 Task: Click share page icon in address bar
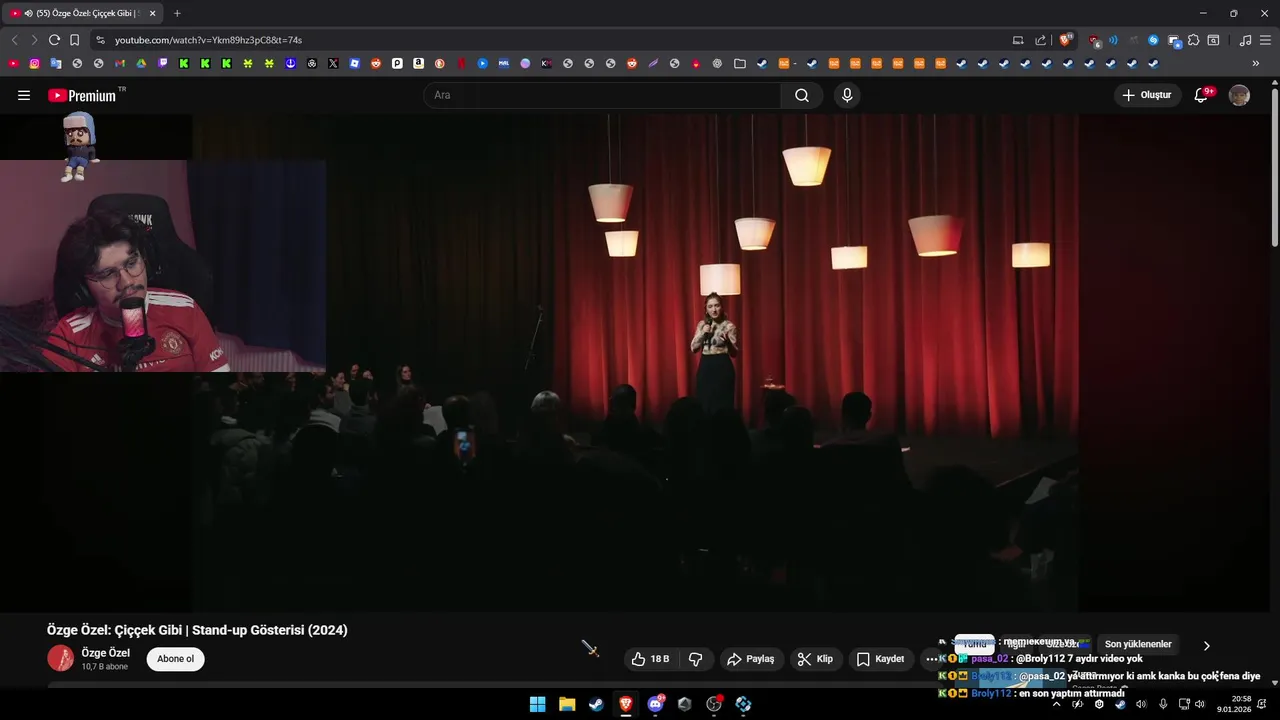[1040, 40]
